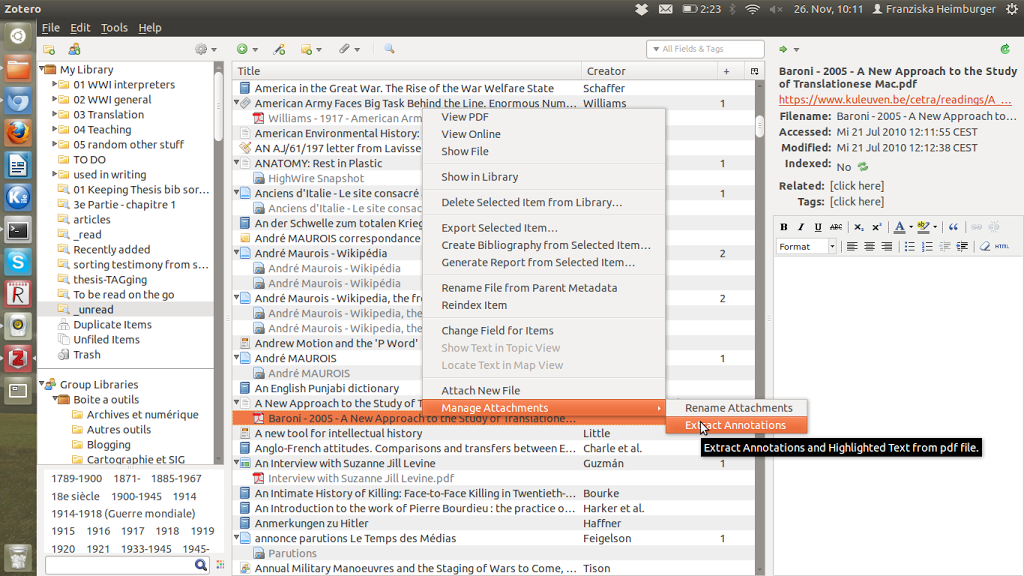Click the paperclip Attach icon
Image resolution: width=1024 pixels, height=576 pixels.
(344, 49)
